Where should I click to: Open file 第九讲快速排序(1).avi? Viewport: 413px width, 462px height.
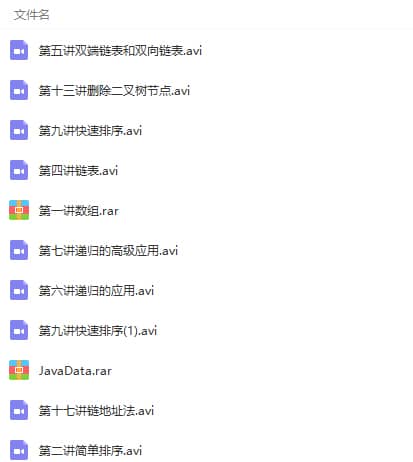click(x=98, y=331)
